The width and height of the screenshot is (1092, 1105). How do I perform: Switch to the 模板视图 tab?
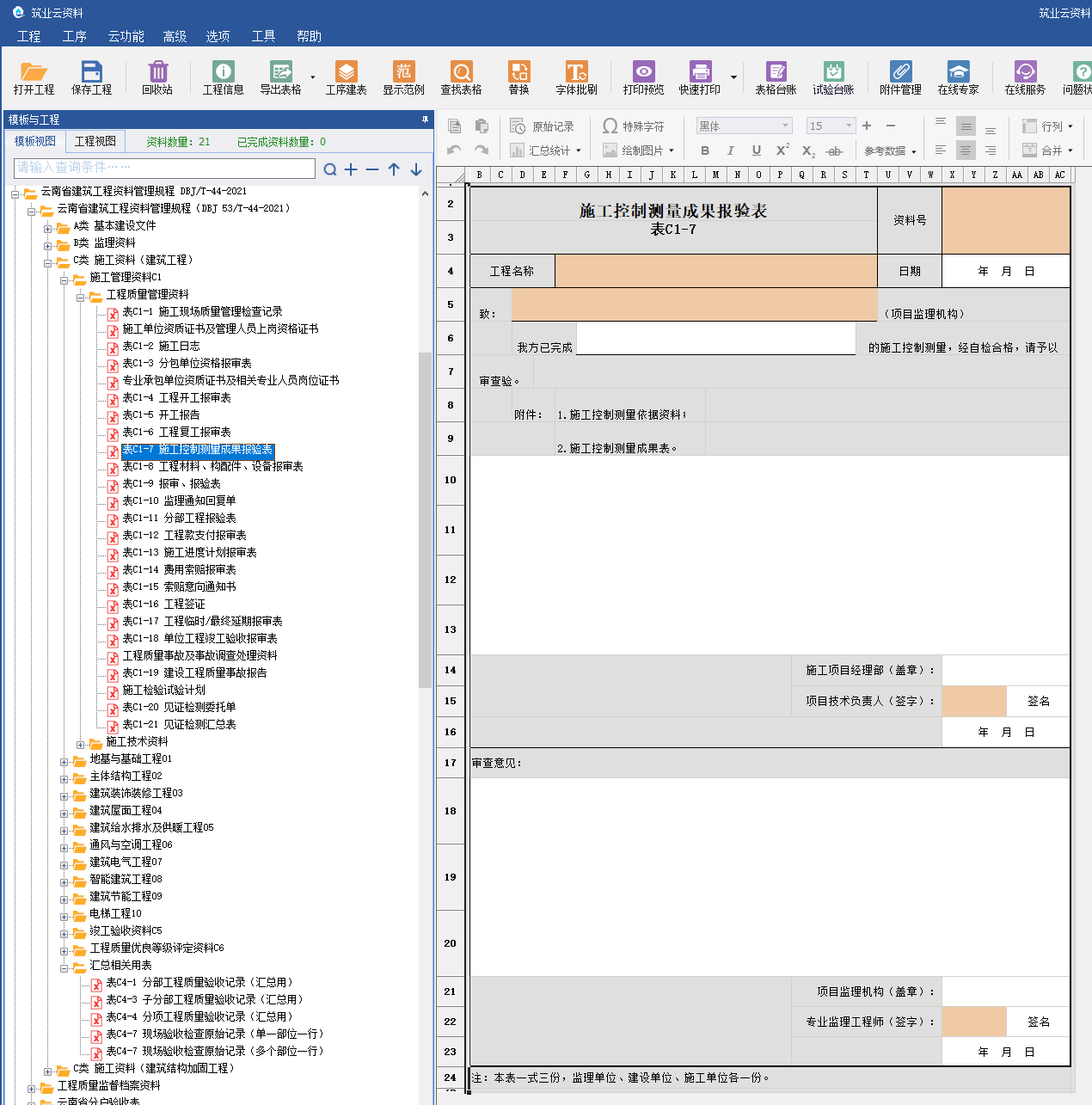[35, 141]
